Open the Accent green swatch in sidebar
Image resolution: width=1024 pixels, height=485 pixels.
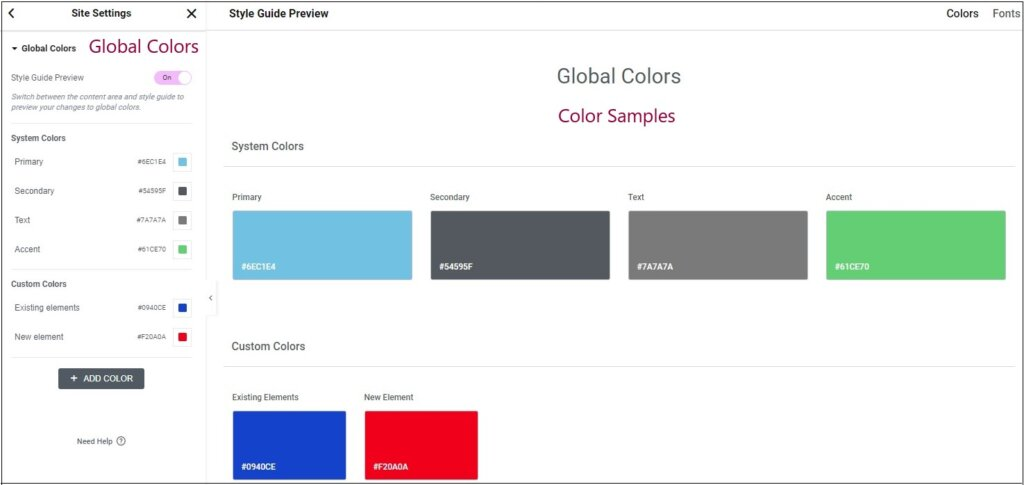(182, 249)
